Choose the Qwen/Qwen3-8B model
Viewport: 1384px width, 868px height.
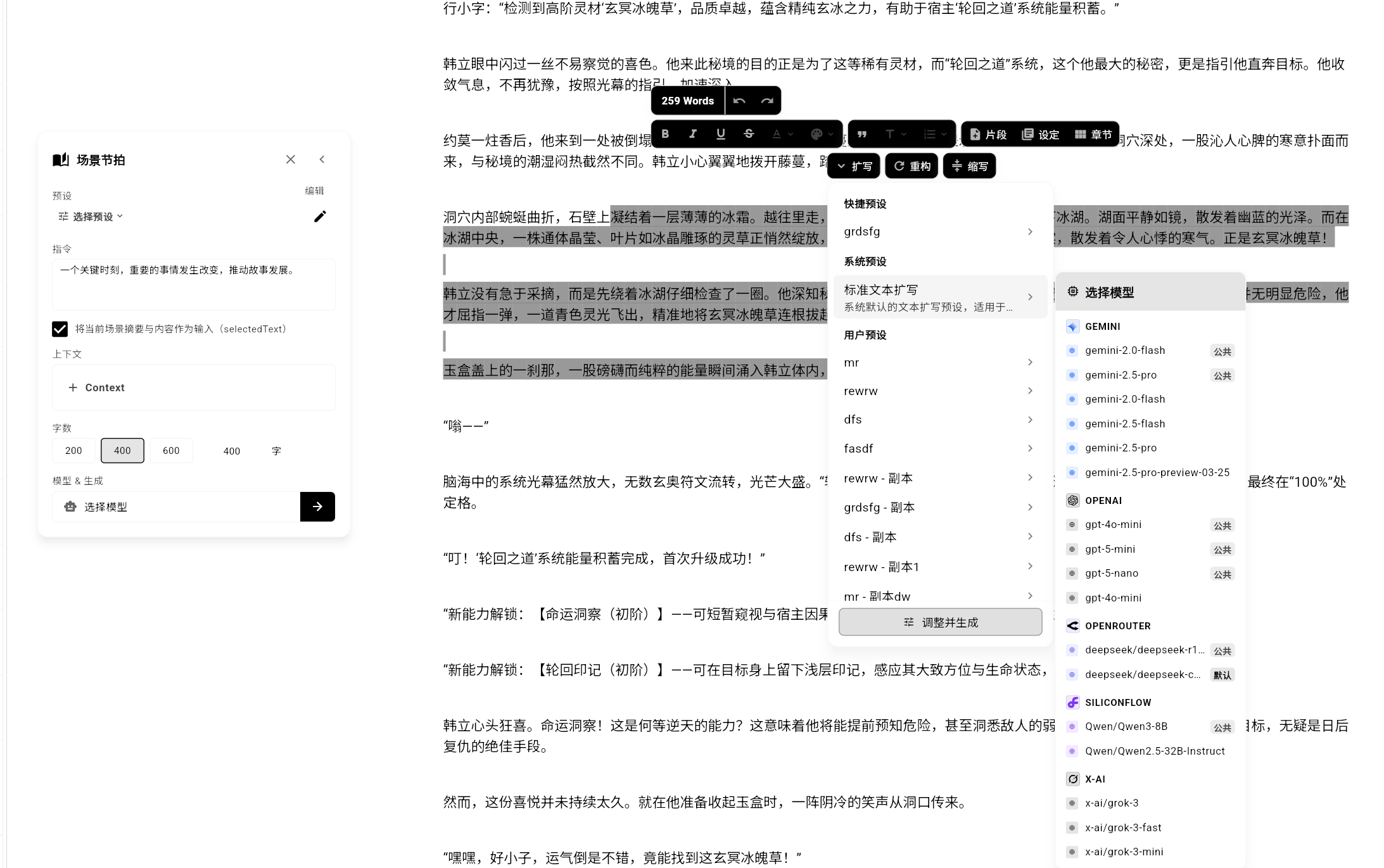tap(1150, 727)
